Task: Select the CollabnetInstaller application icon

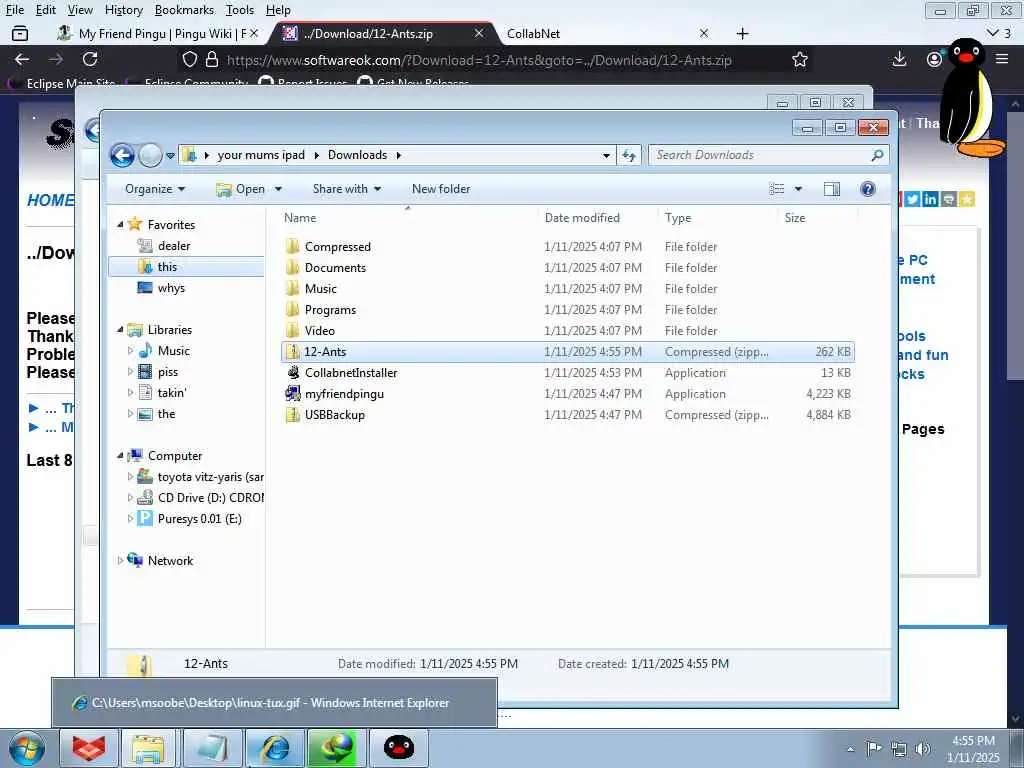Action: tap(293, 373)
